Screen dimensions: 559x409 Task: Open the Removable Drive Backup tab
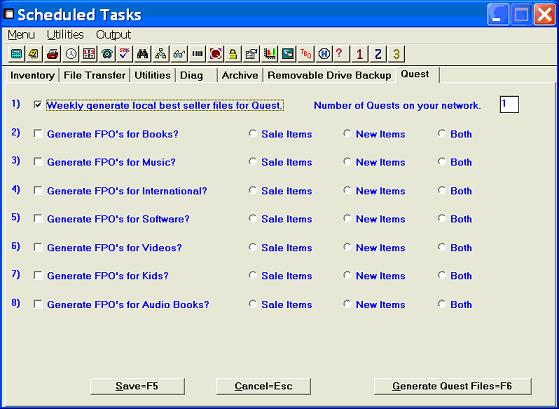pyautogui.click(x=329, y=75)
